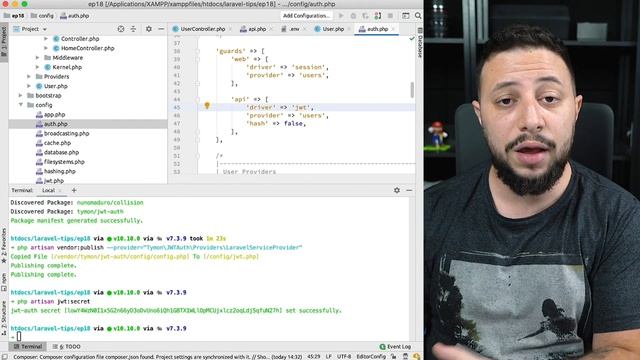This screenshot has width=640, height=360.
Task: Open the Event Log
Action: pyautogui.click(x=395, y=347)
